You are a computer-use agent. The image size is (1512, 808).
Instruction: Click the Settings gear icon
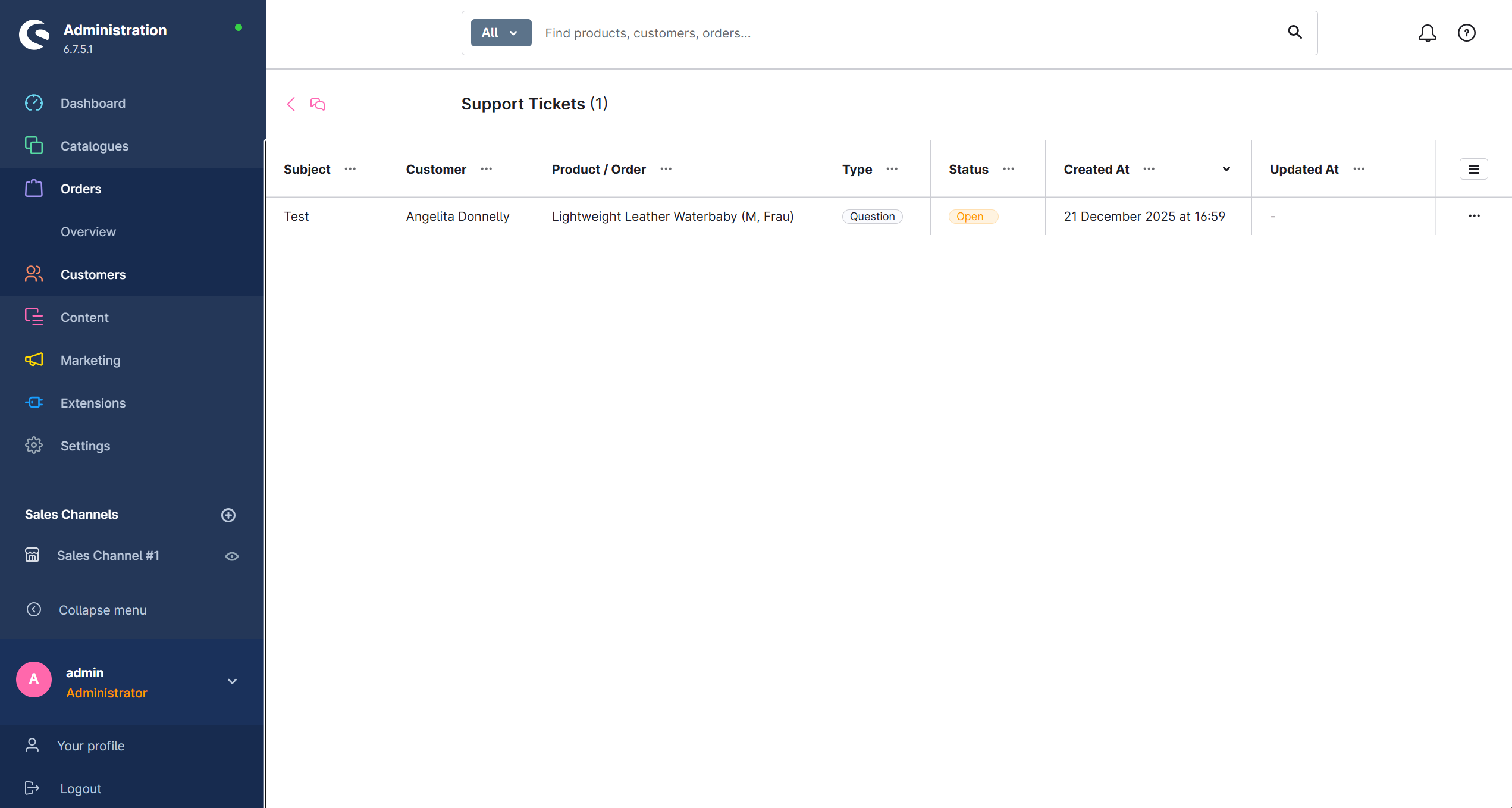[x=34, y=446]
